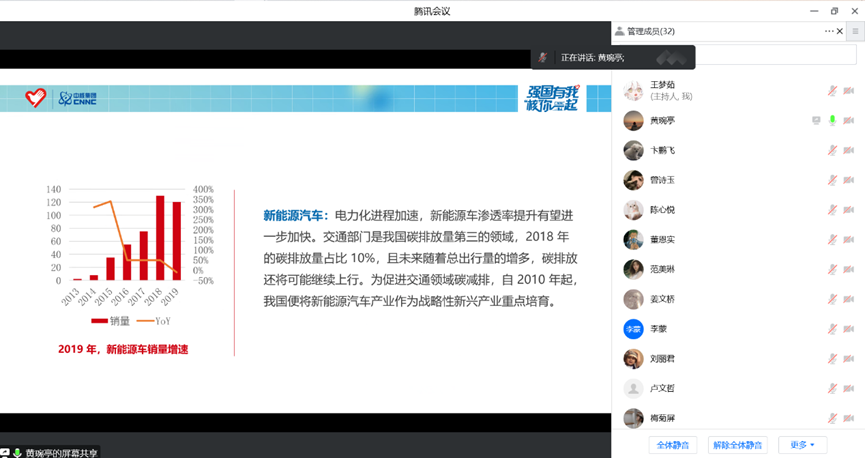Click the three-dot options in 管理成员 header

point(829,32)
